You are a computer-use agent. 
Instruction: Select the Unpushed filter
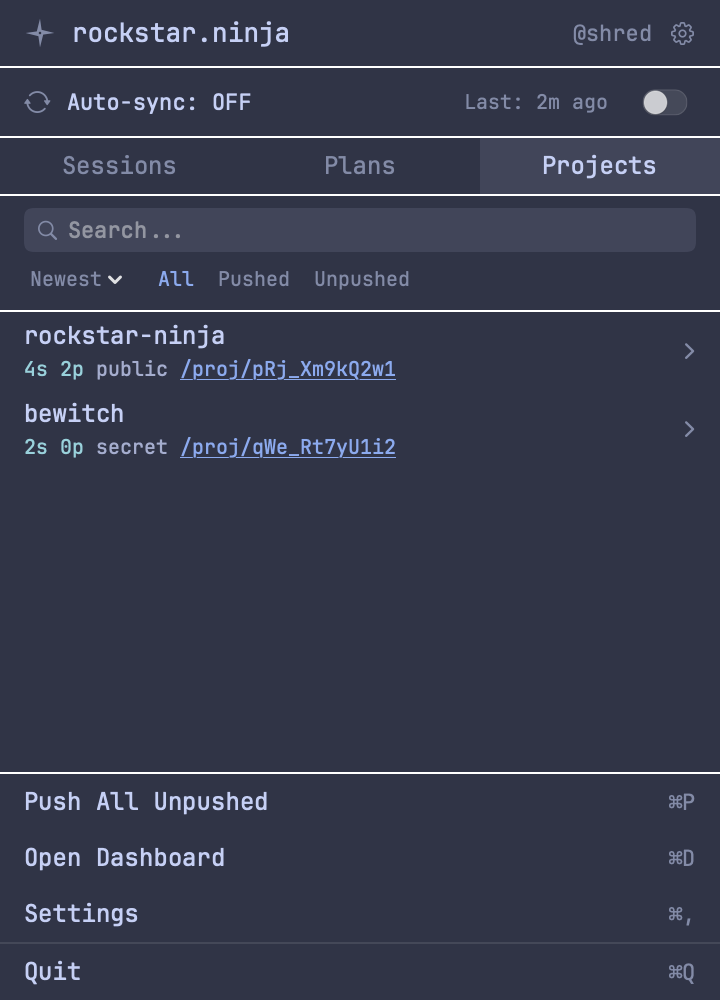pyautogui.click(x=361, y=279)
